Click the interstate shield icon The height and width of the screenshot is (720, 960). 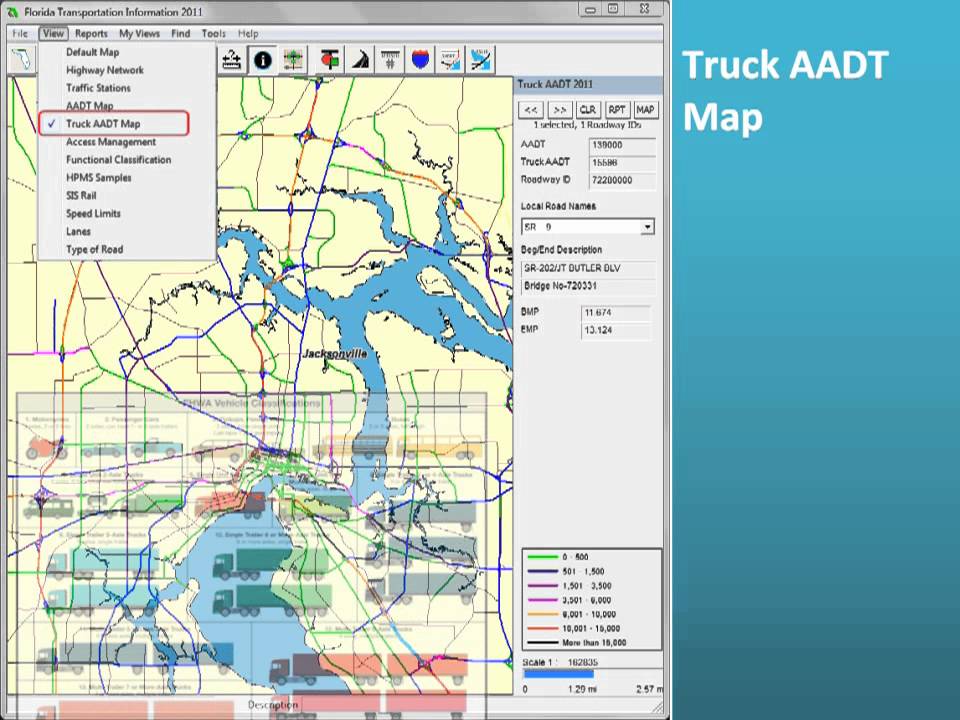coord(420,60)
